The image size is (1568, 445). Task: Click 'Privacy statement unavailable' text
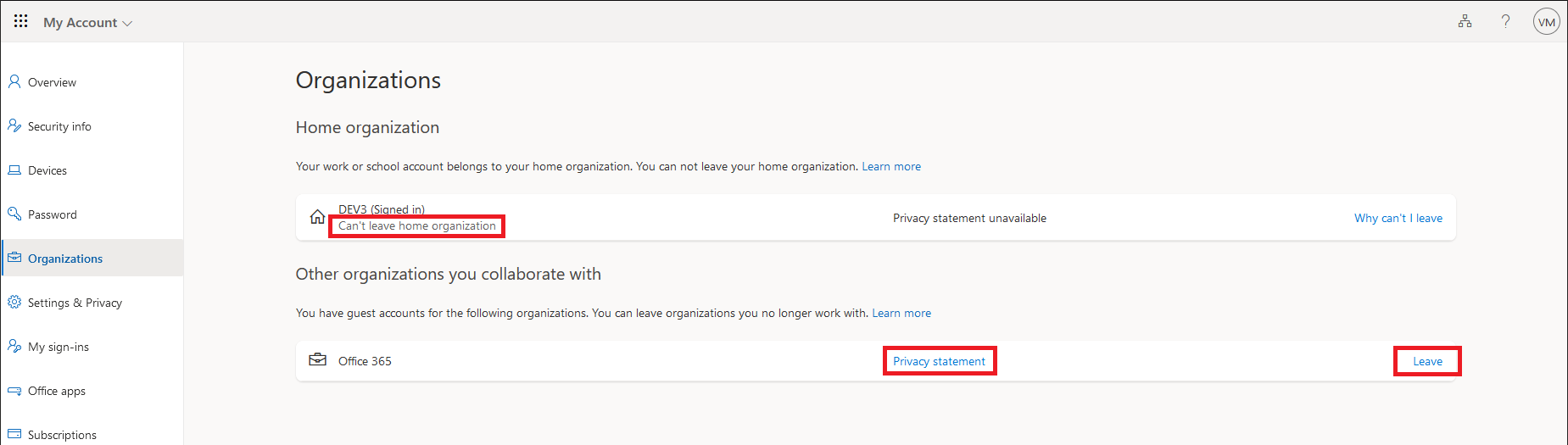(969, 219)
